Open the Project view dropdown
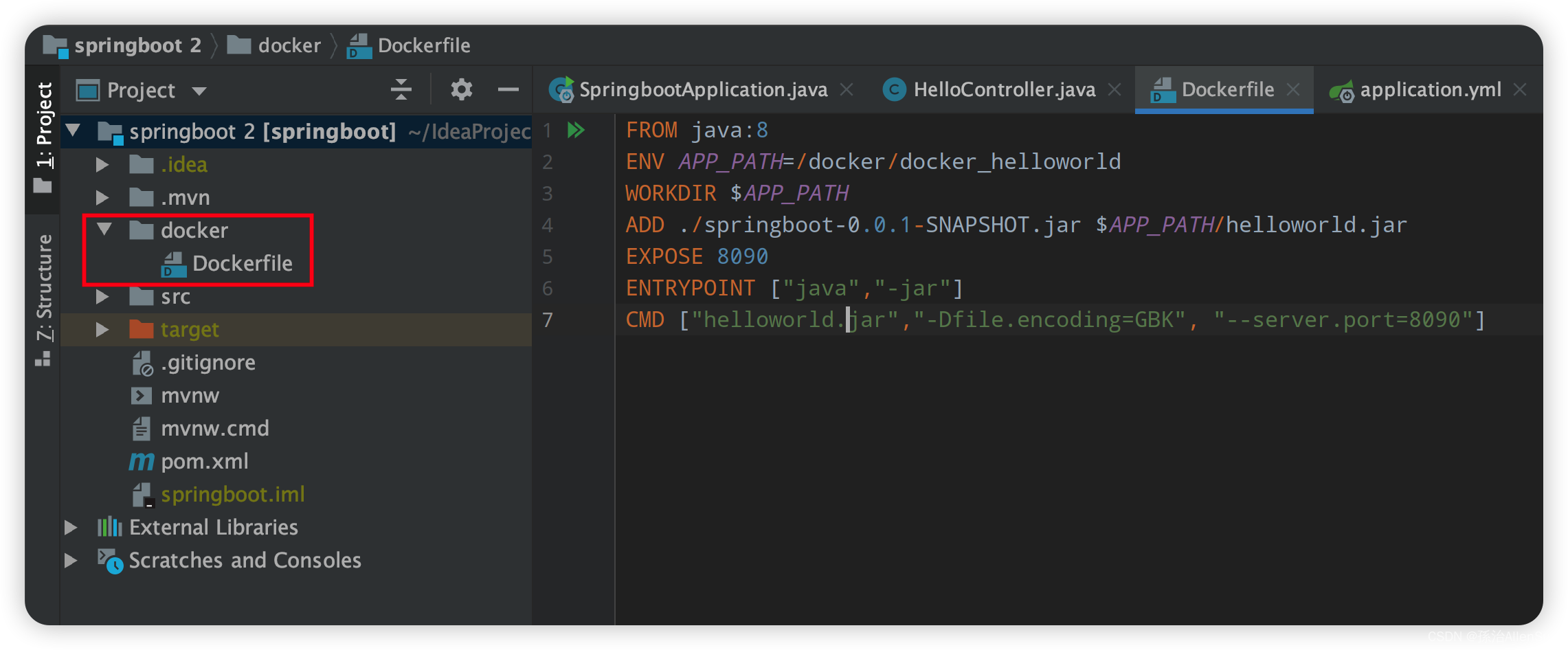This screenshot has height=650, width=1568. coord(199,91)
